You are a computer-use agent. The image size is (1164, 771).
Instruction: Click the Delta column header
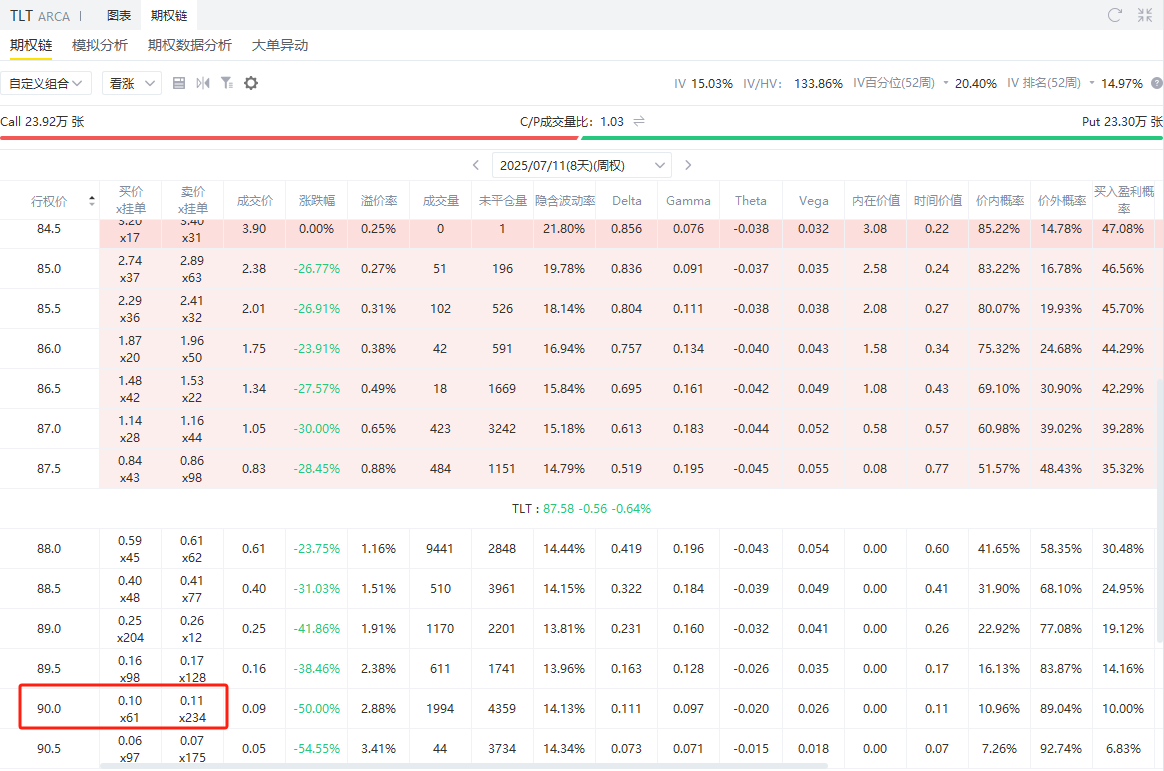coord(627,200)
